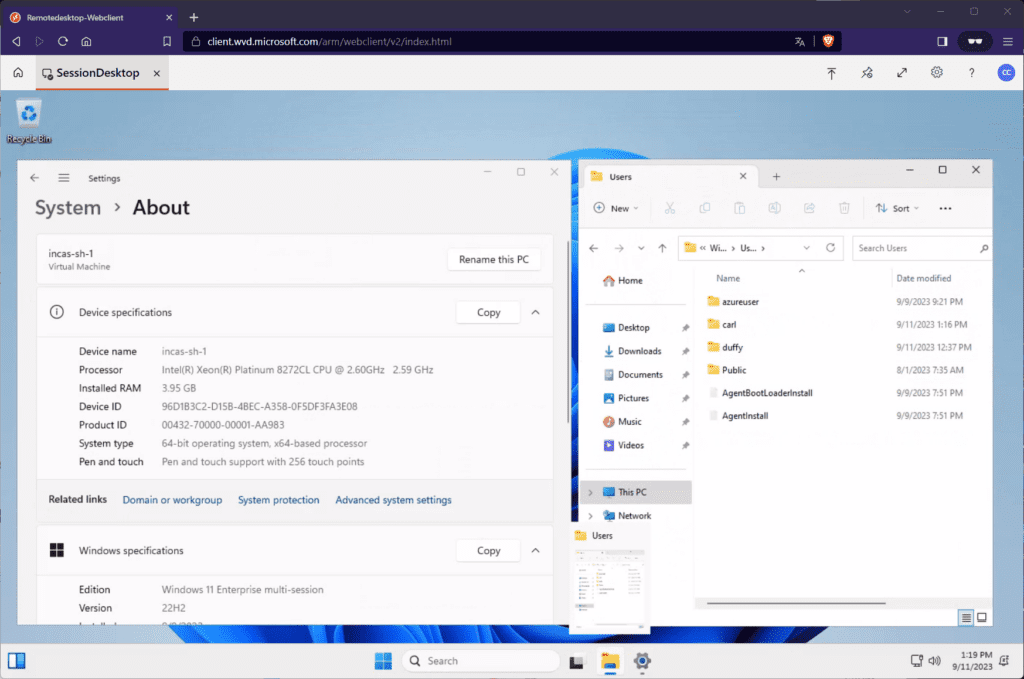Open Task View on the remote taskbar
This screenshot has width=1024, height=679.
point(576,661)
